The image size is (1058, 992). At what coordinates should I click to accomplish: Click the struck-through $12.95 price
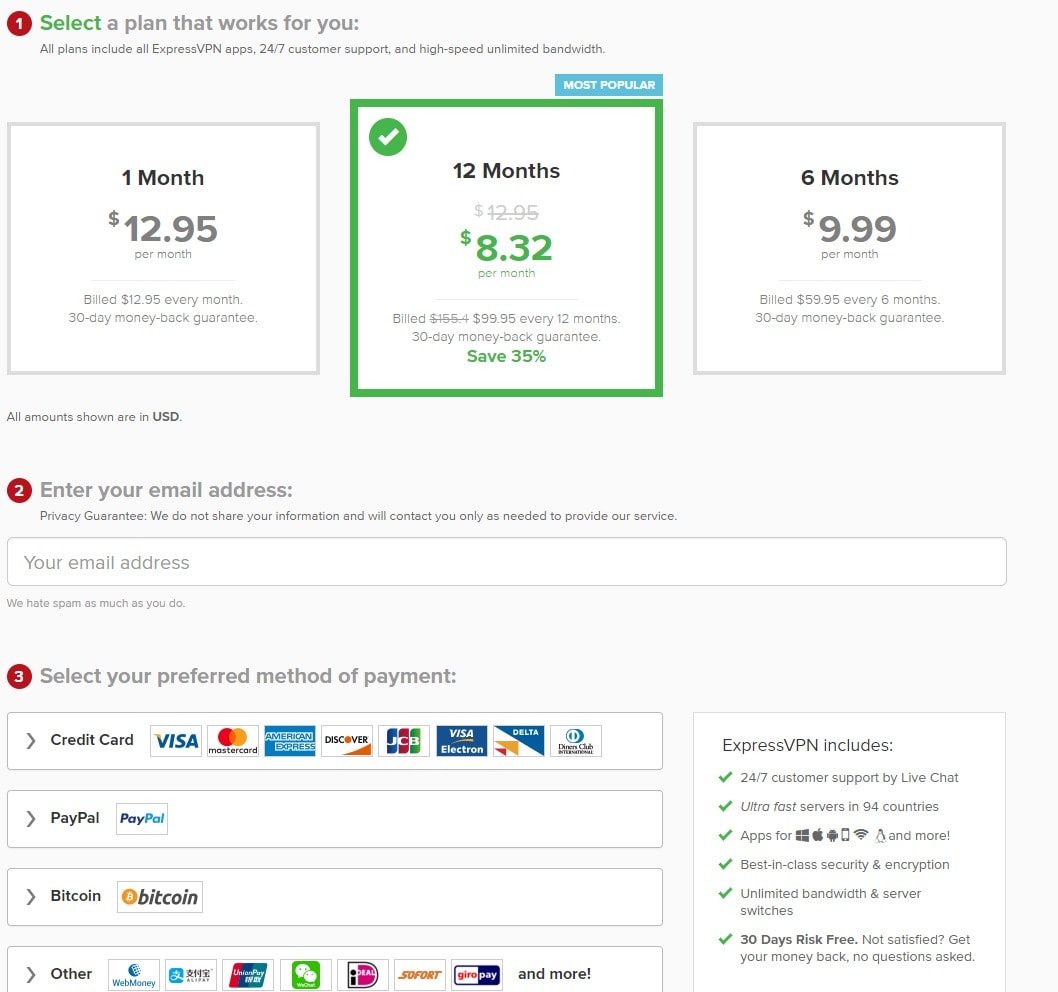point(506,212)
